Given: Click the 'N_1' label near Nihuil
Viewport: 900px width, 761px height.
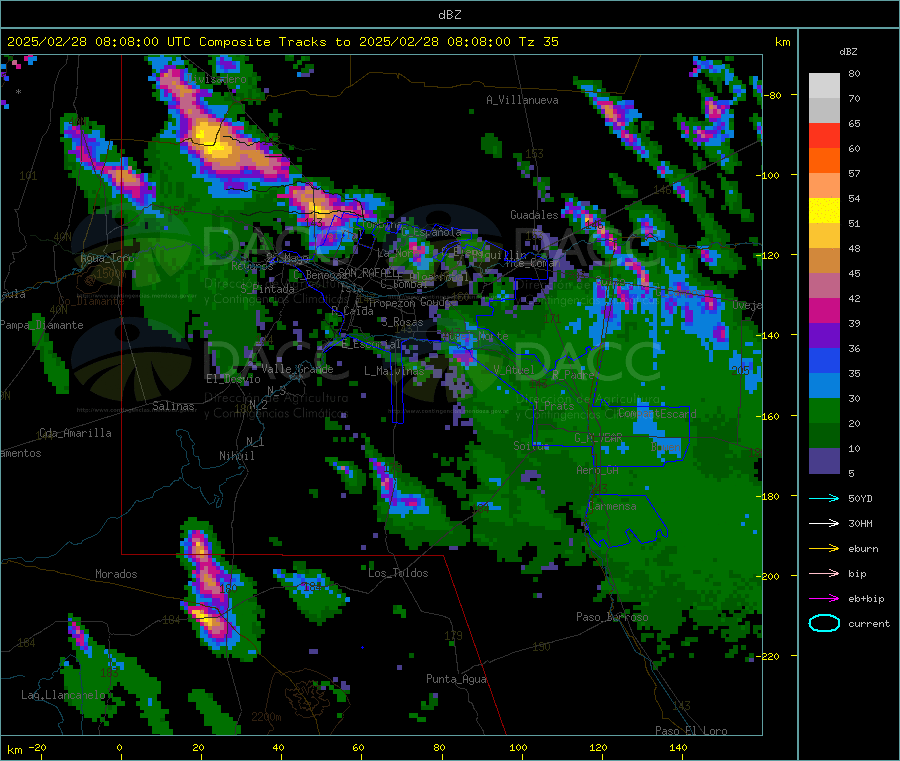Looking at the screenshot, I should (x=255, y=441).
